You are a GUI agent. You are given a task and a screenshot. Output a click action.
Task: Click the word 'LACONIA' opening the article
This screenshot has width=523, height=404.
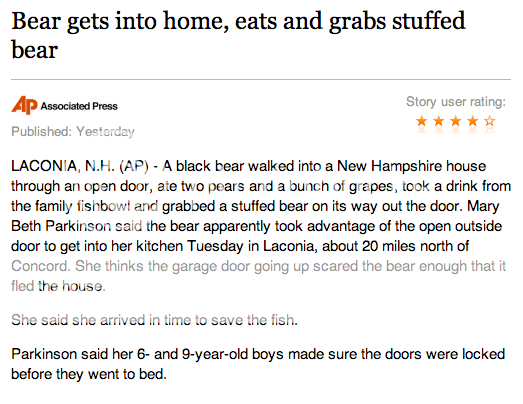tap(44, 166)
